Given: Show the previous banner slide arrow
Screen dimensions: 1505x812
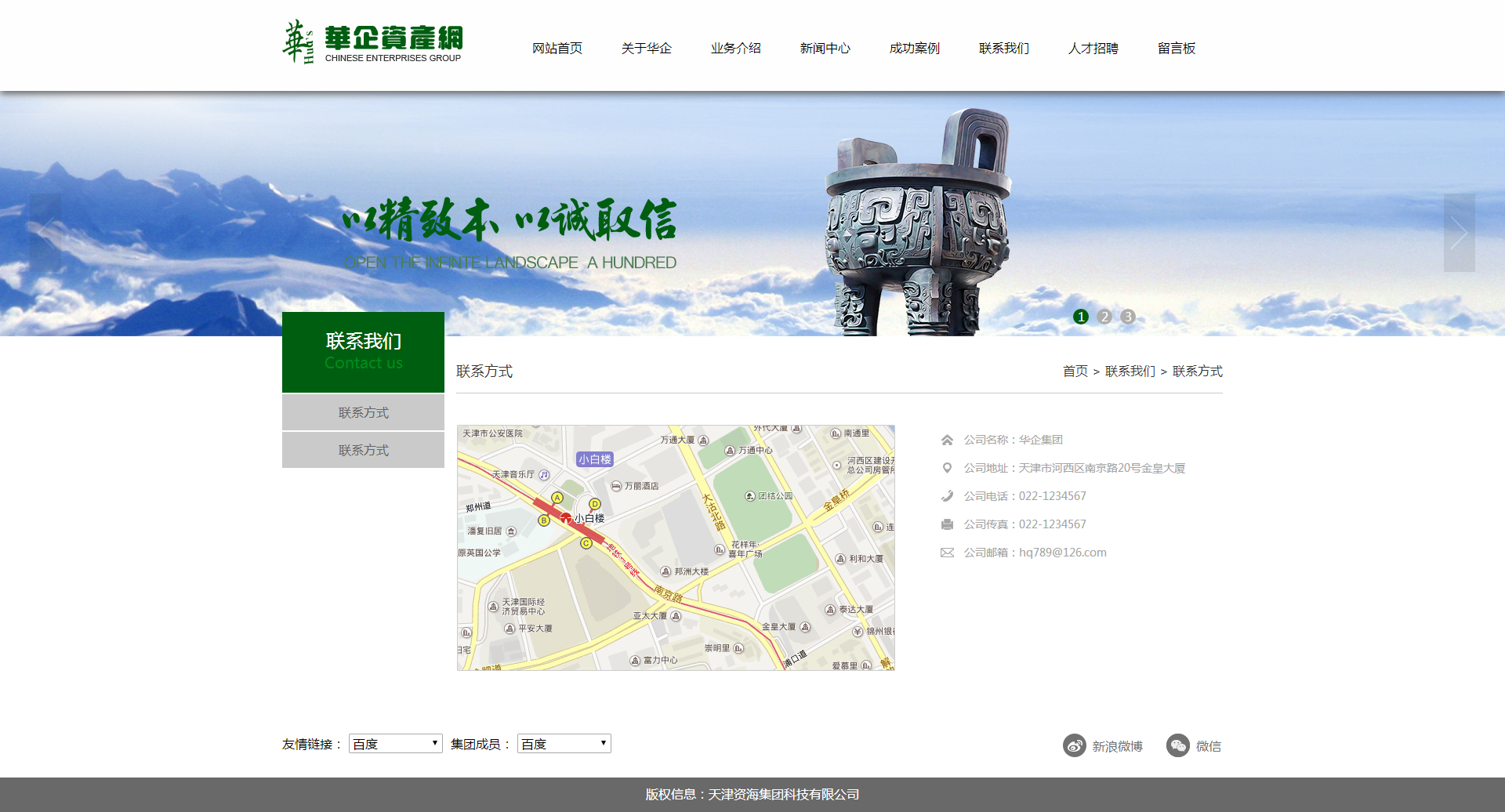Looking at the screenshot, I should click(x=45, y=233).
